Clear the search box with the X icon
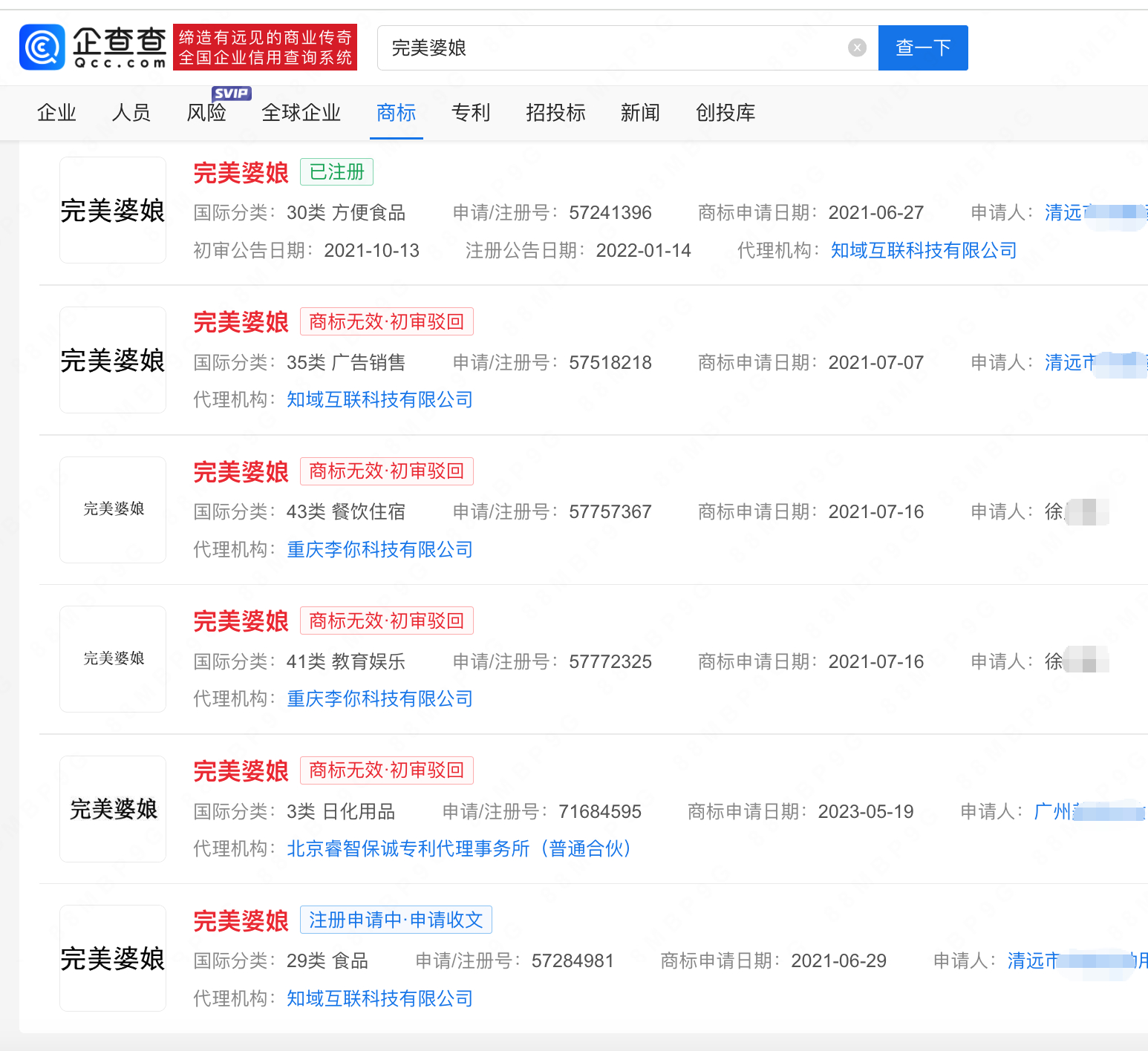 pos(857,48)
